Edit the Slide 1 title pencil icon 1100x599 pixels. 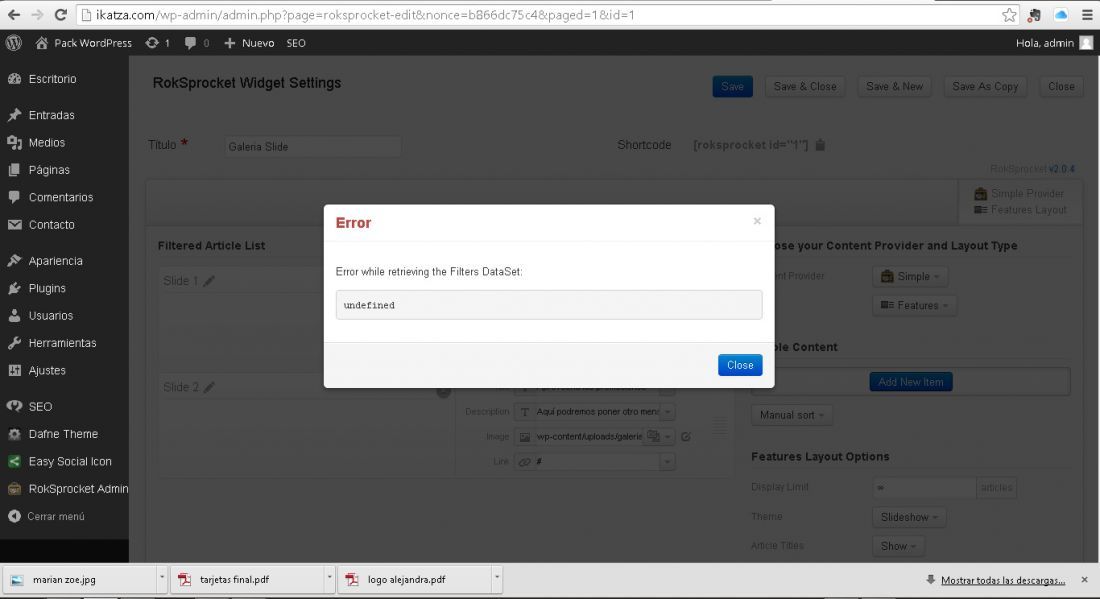209,281
